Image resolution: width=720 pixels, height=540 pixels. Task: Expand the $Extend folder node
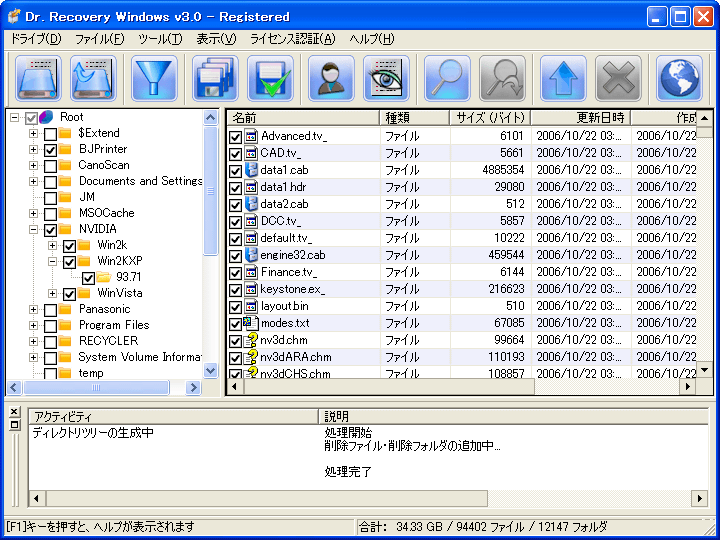[x=33, y=133]
